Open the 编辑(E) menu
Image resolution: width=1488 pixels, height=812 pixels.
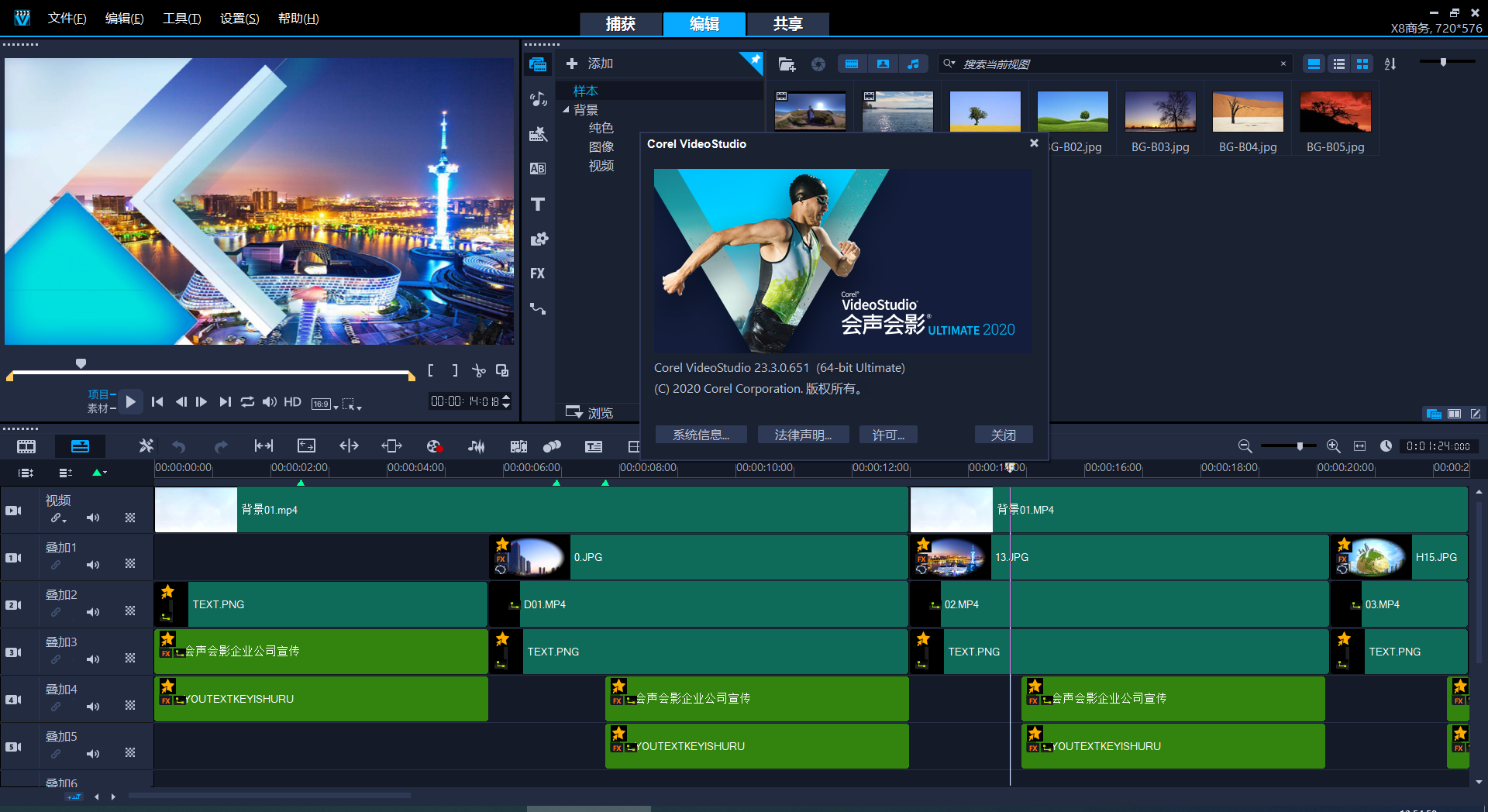(x=124, y=19)
